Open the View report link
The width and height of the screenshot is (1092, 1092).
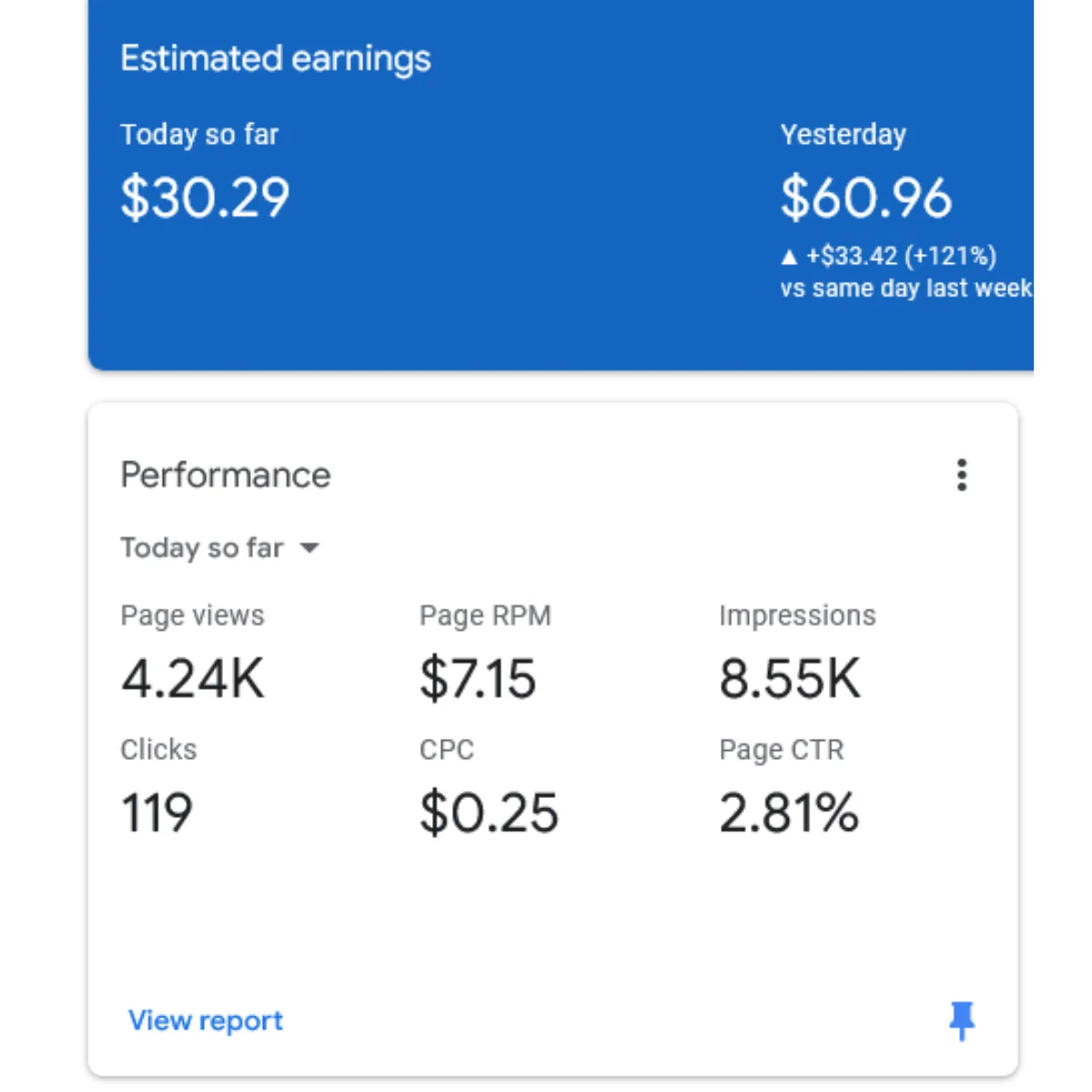pyautogui.click(x=206, y=1020)
